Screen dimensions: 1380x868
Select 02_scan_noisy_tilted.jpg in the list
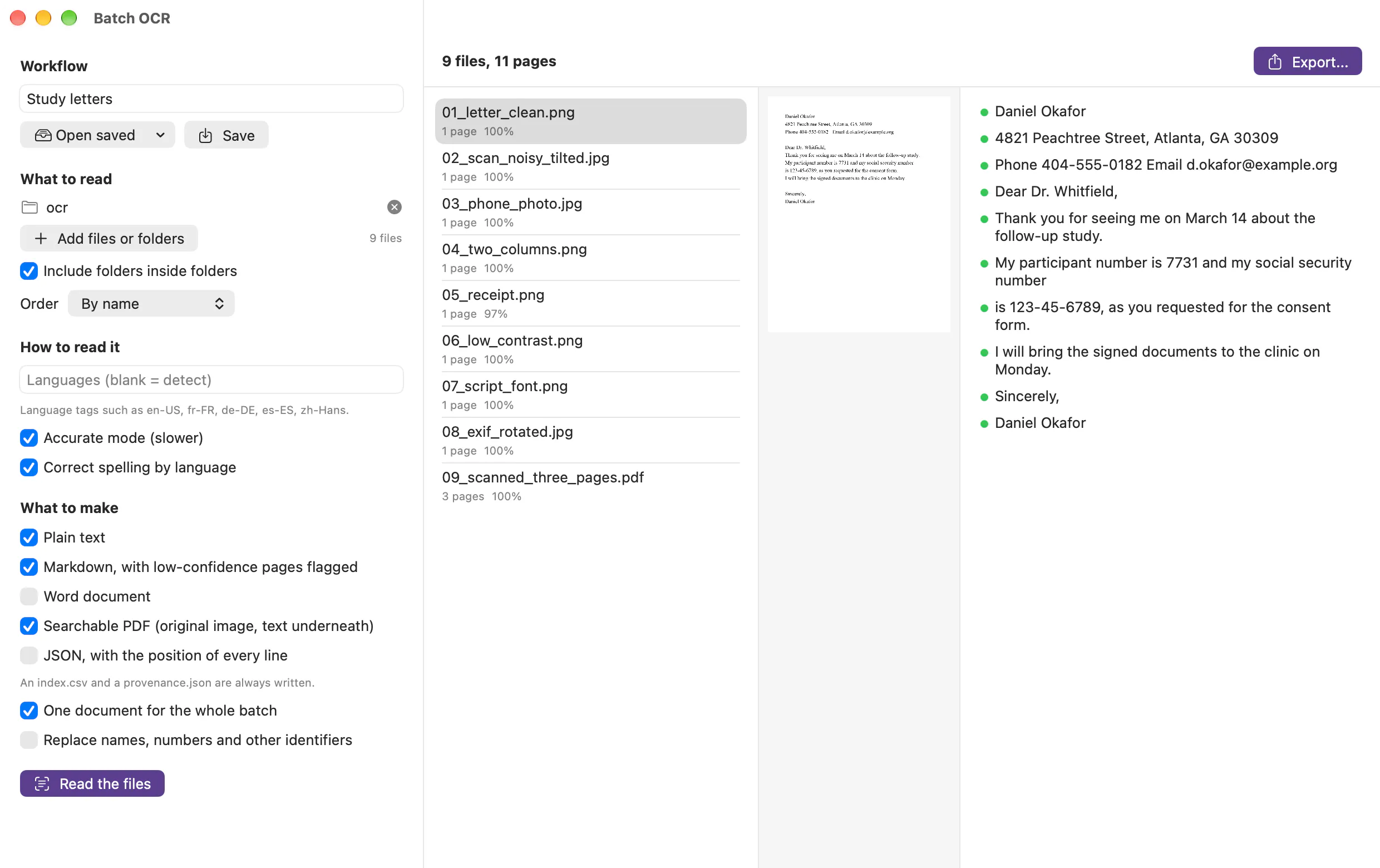click(590, 167)
